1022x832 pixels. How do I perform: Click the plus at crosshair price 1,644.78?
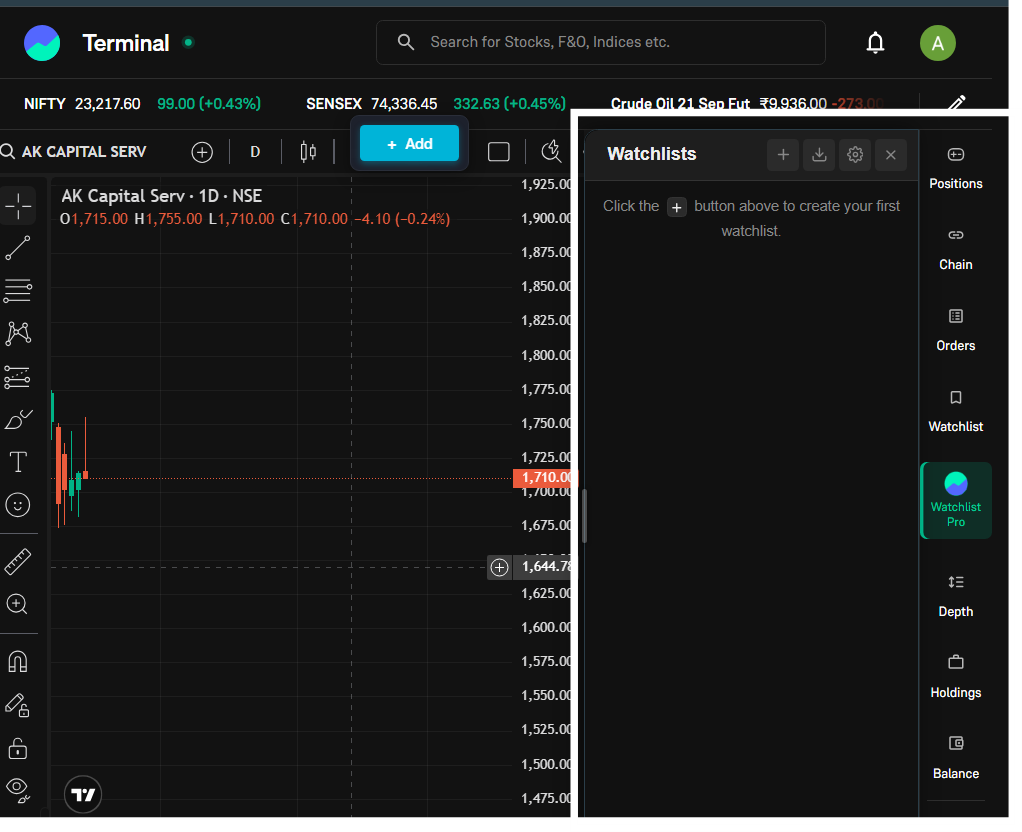coord(499,567)
